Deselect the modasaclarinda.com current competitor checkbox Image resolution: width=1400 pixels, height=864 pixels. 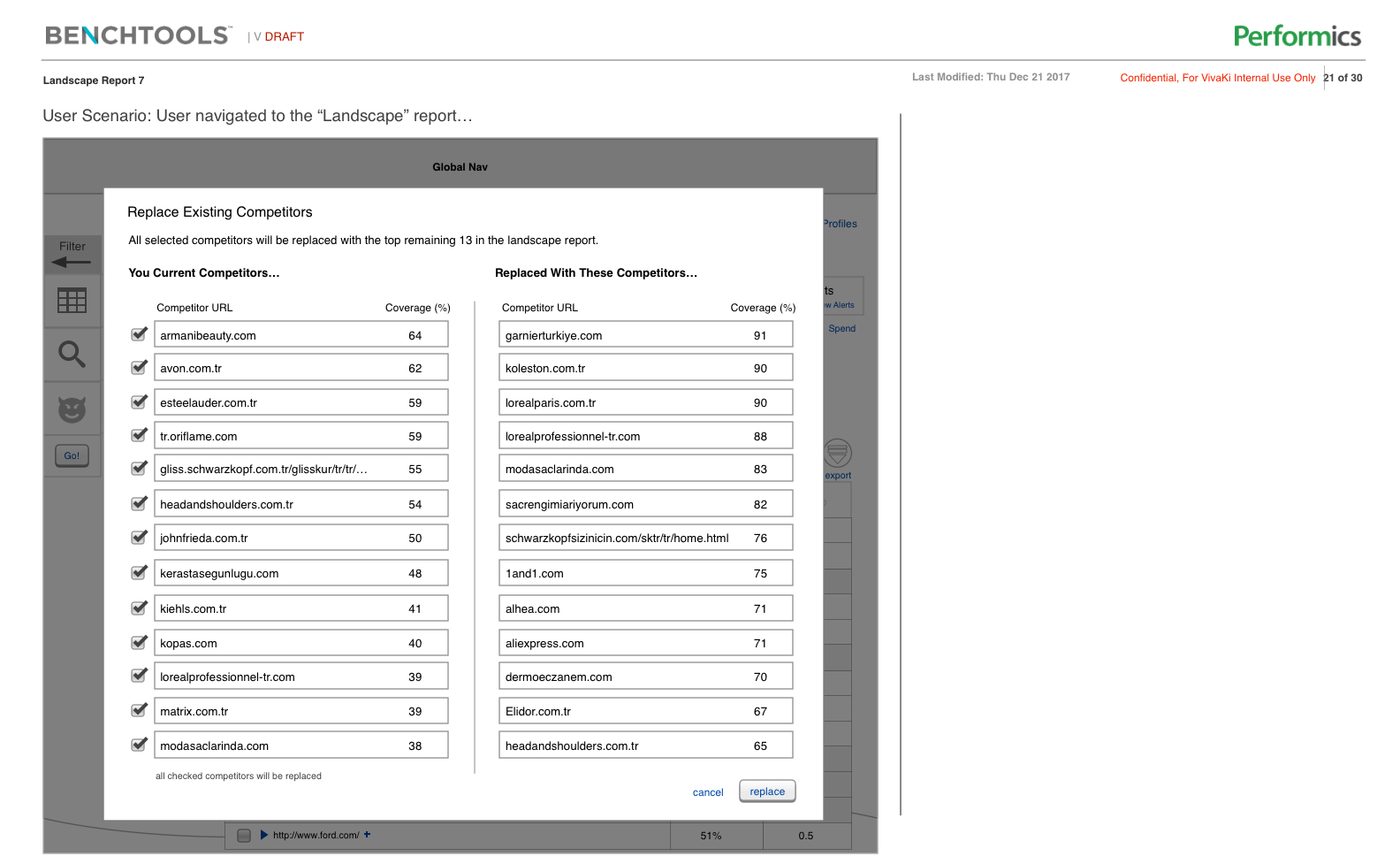[x=139, y=745]
